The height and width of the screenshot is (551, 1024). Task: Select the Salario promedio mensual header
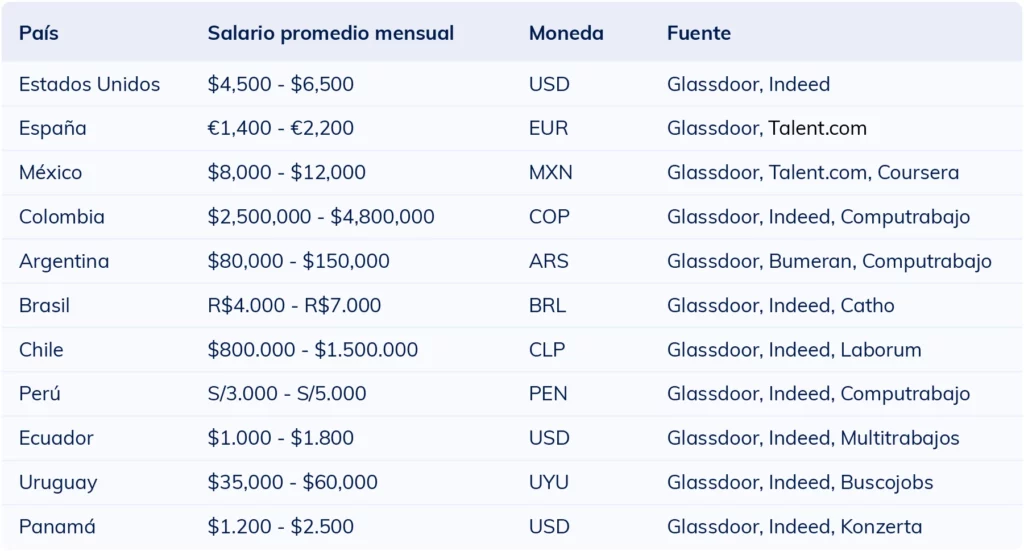330,33
